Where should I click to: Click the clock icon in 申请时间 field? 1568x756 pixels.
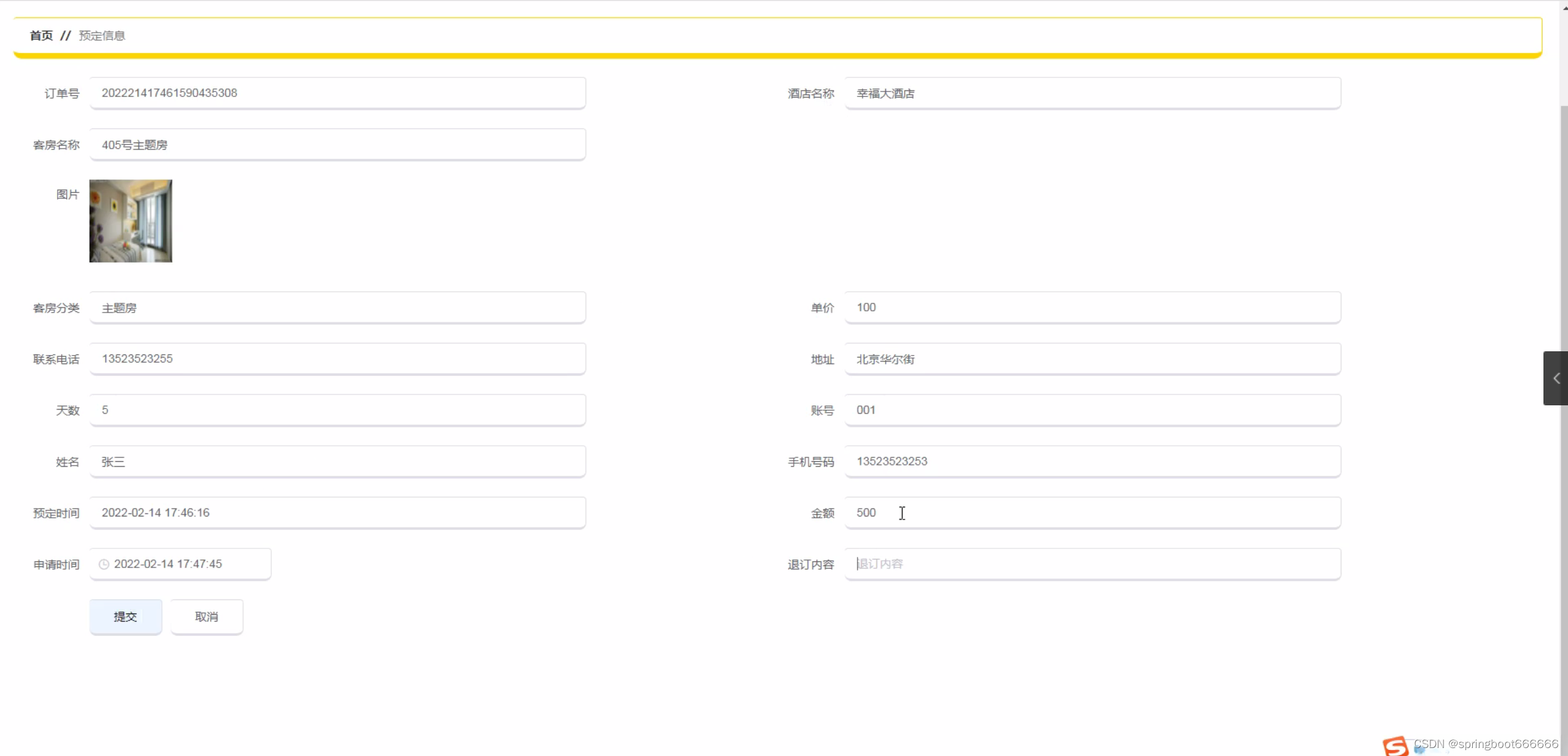click(x=104, y=564)
